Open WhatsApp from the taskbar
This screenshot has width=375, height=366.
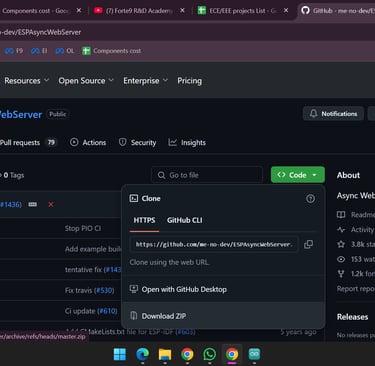[209, 354]
